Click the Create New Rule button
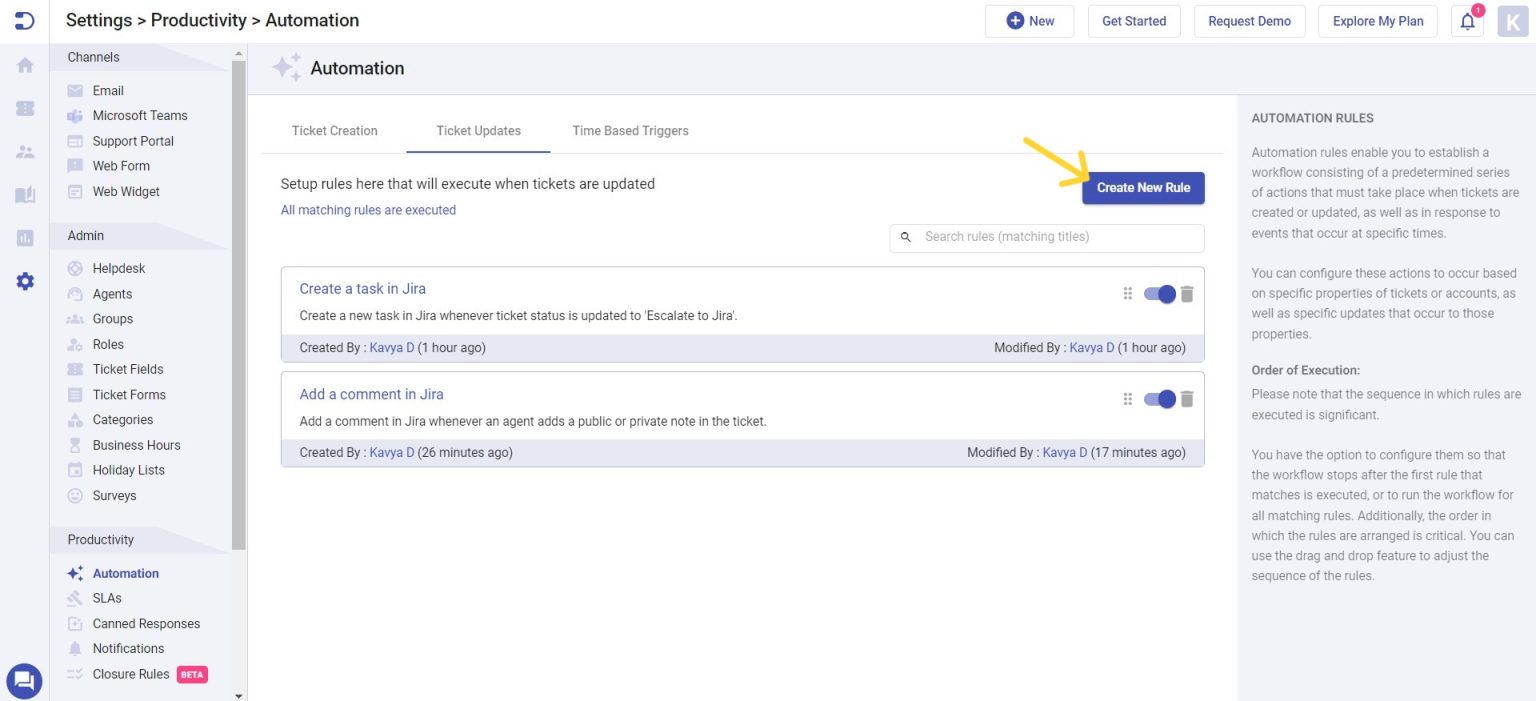The height and width of the screenshot is (701, 1536). coord(1143,187)
